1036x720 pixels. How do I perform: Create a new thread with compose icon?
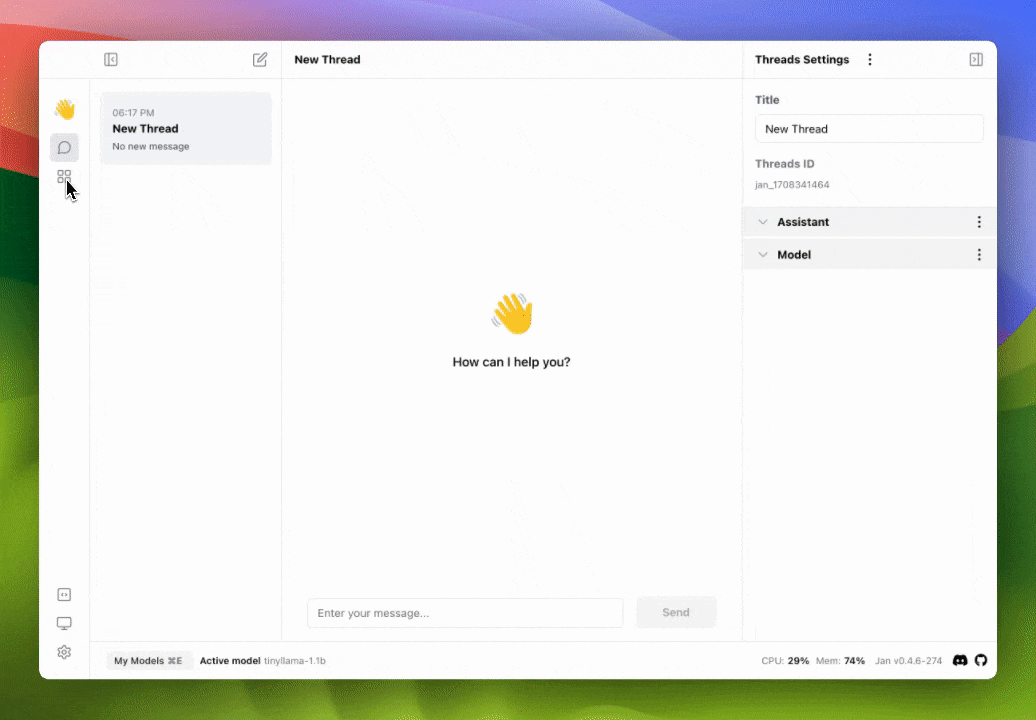pos(260,60)
